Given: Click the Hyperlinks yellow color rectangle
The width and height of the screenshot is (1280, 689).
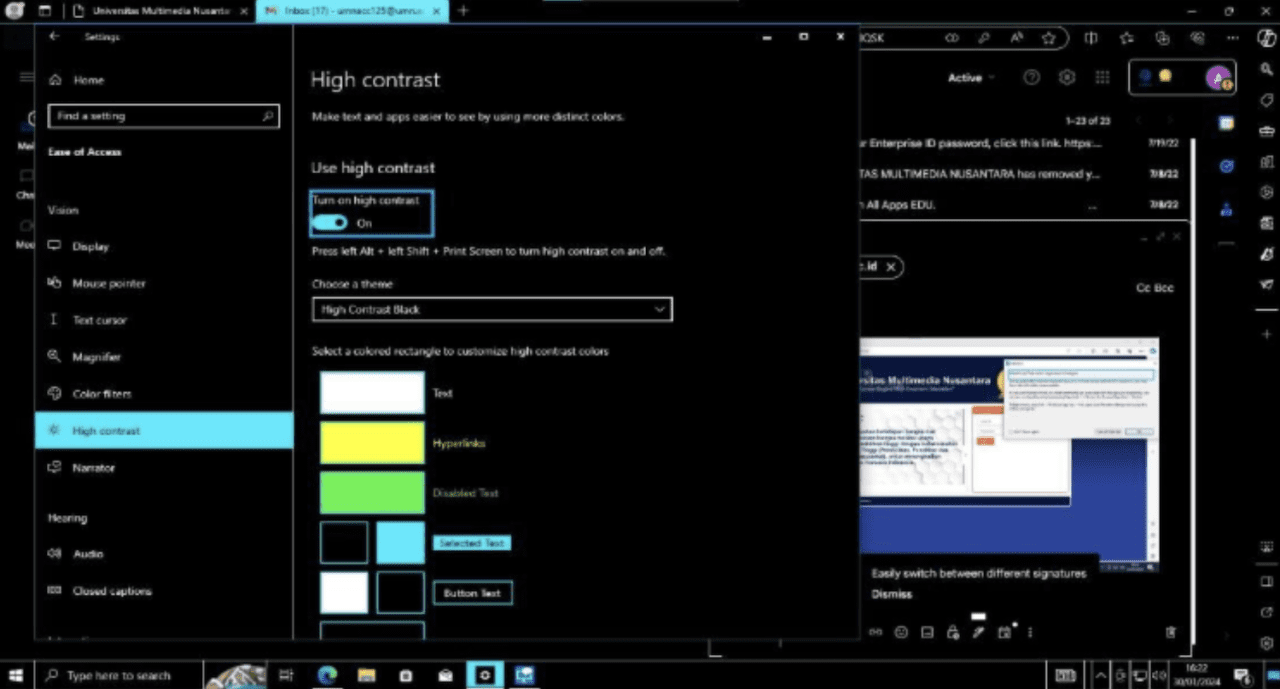Looking at the screenshot, I should click(372, 443).
